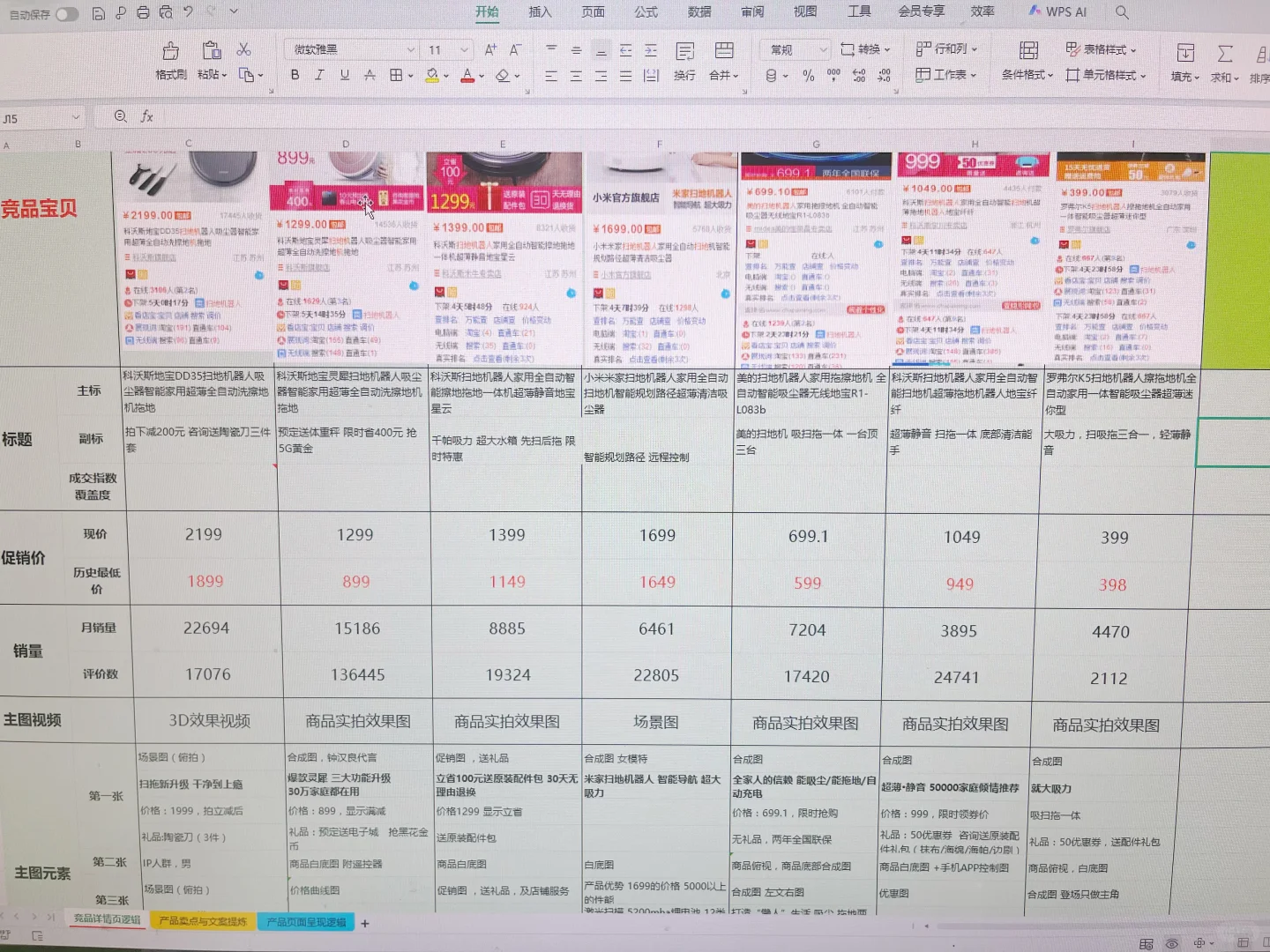The image size is (1270, 952).
Task: Switch to the 数据 ribbon tab
Action: pos(699,12)
